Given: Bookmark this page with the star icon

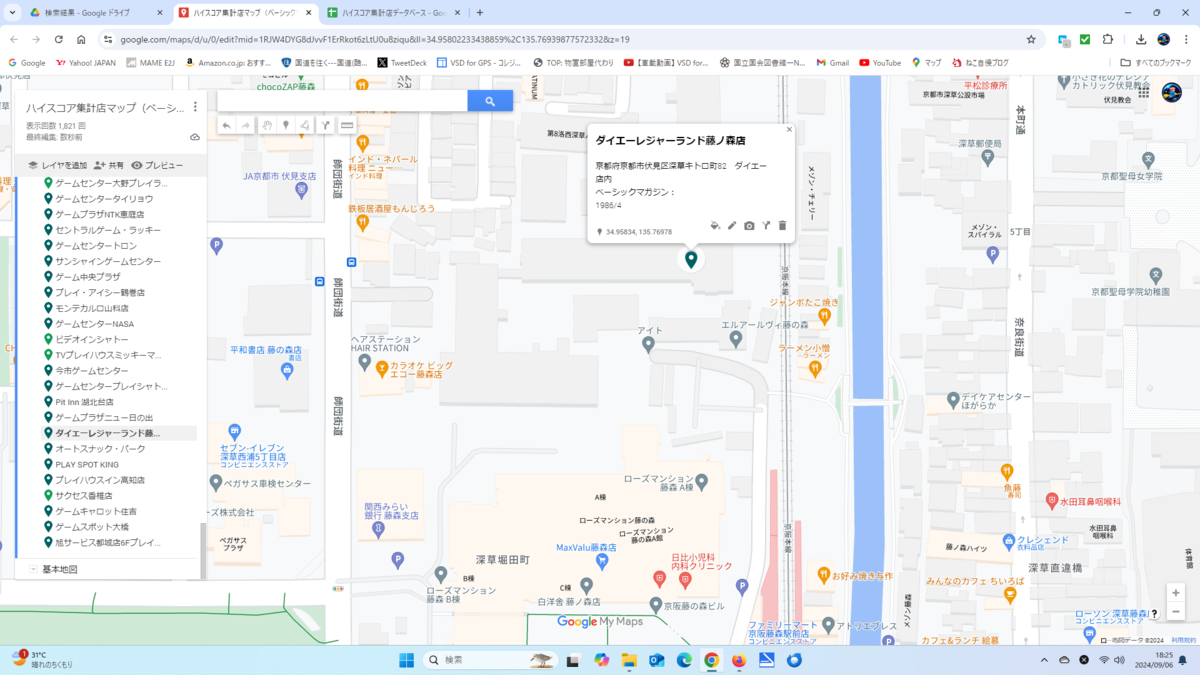Looking at the screenshot, I should click(1031, 39).
